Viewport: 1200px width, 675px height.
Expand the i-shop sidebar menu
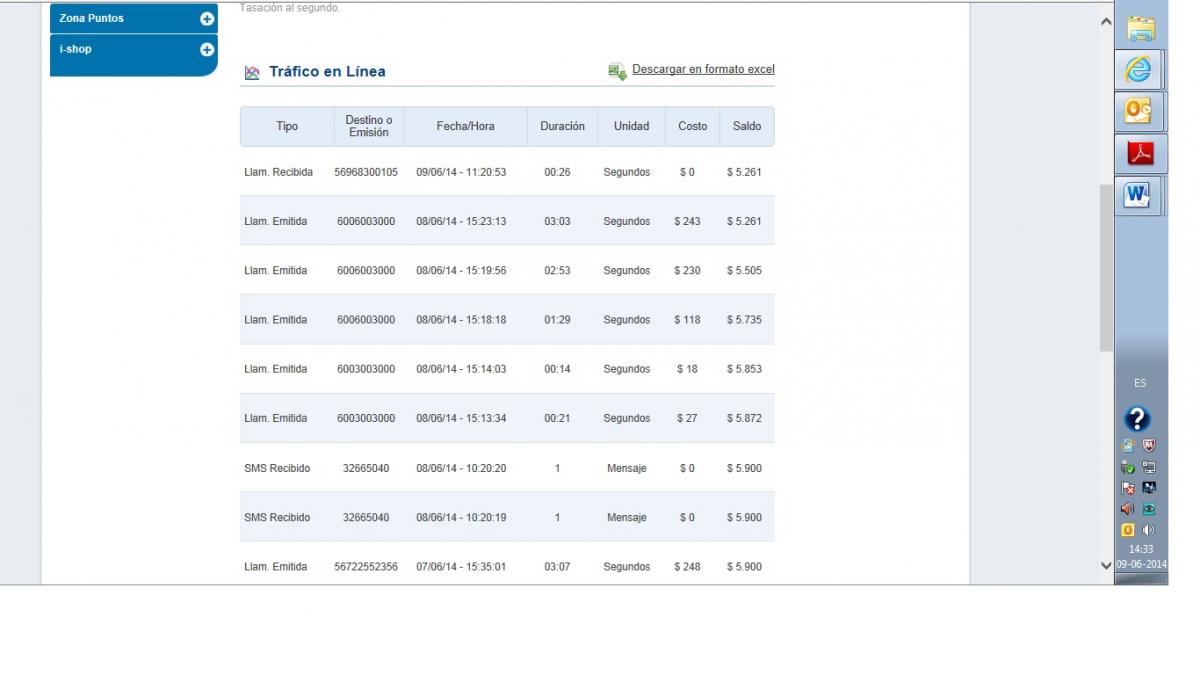pyautogui.click(x=207, y=49)
